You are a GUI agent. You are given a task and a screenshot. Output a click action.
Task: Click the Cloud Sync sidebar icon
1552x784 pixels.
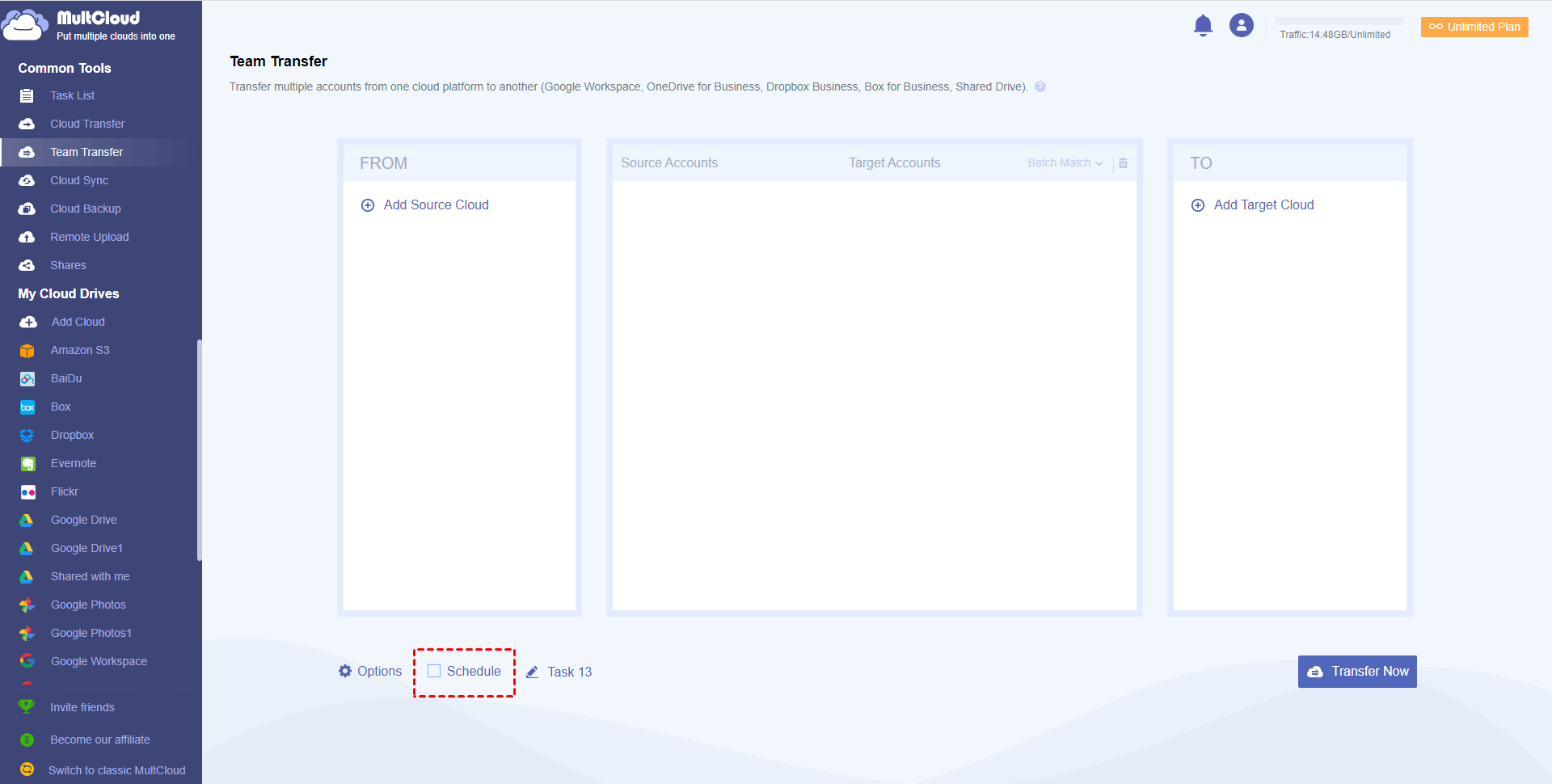[x=27, y=180]
